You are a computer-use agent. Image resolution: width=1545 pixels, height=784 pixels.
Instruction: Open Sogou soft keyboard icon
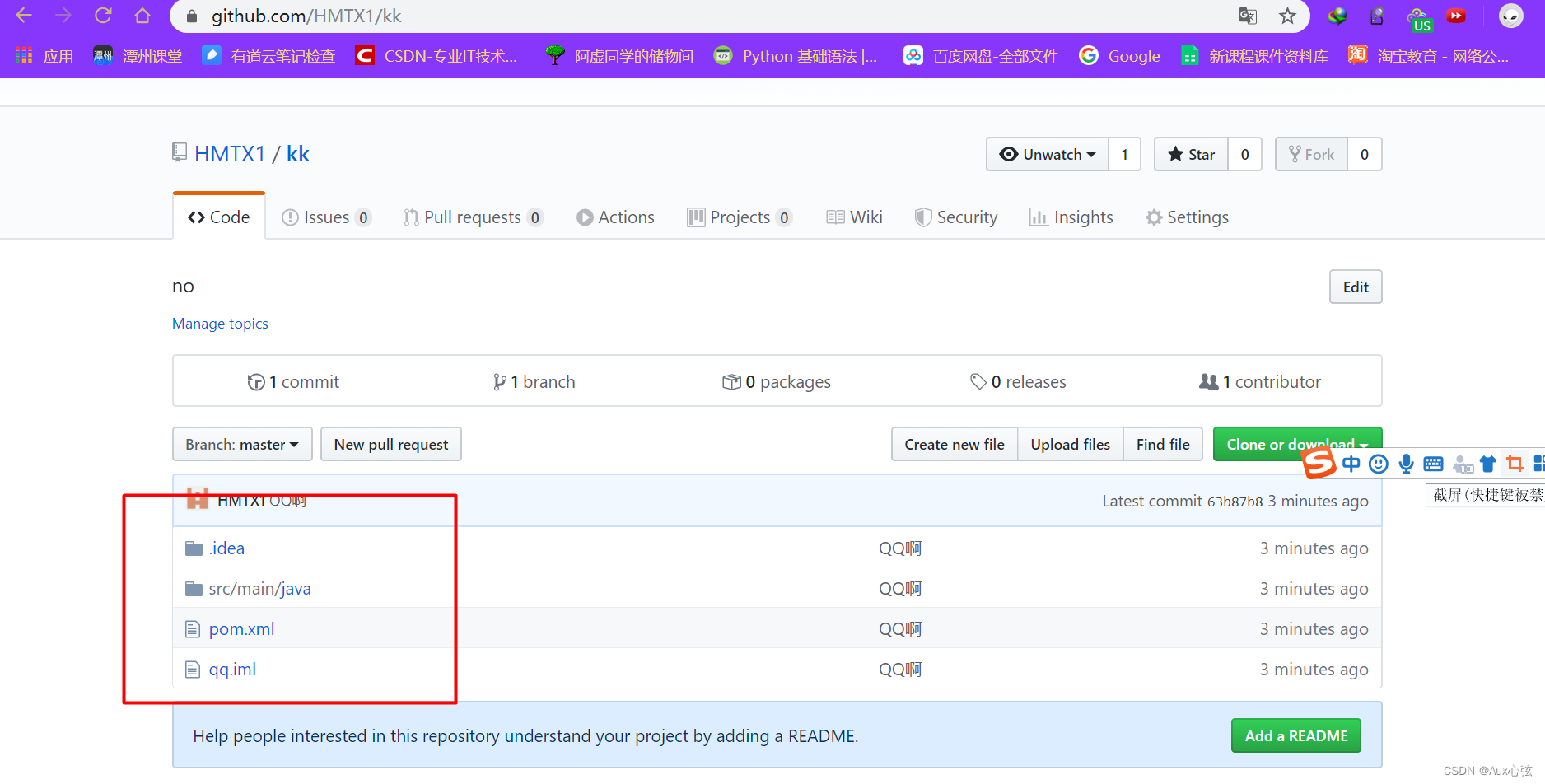click(1433, 464)
